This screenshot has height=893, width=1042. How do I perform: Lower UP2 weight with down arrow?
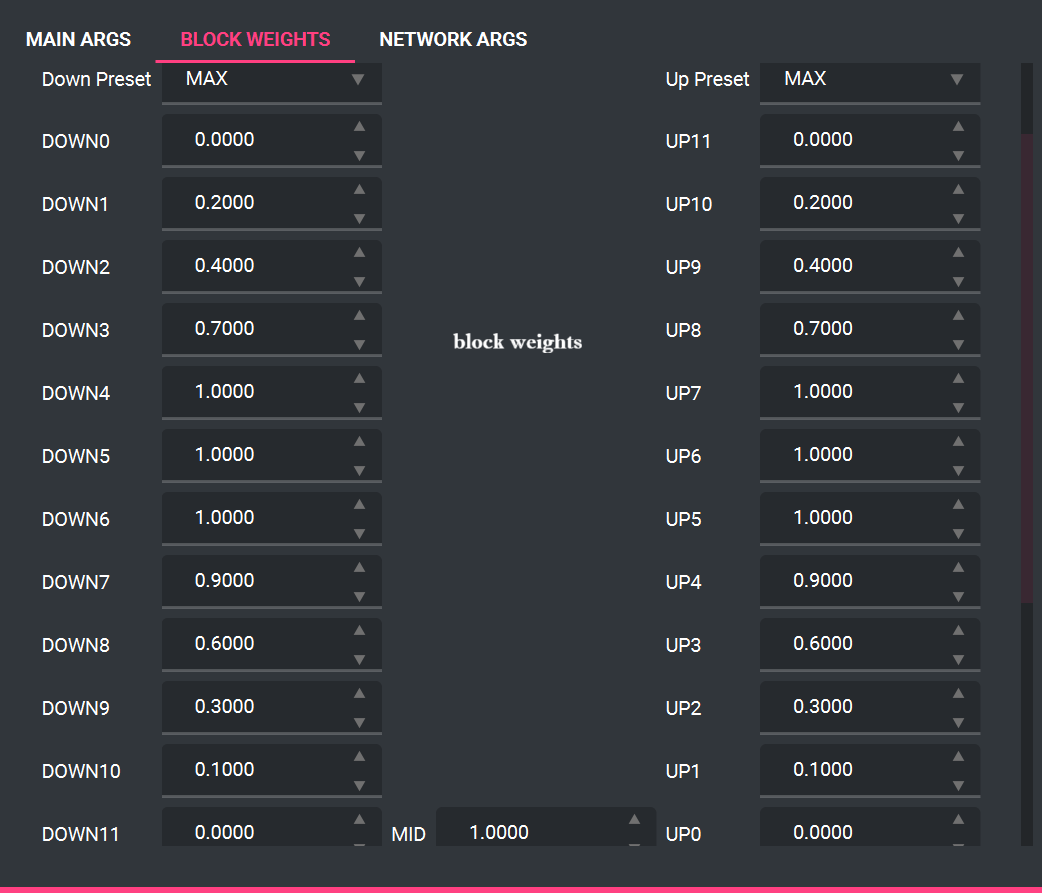tap(958, 723)
